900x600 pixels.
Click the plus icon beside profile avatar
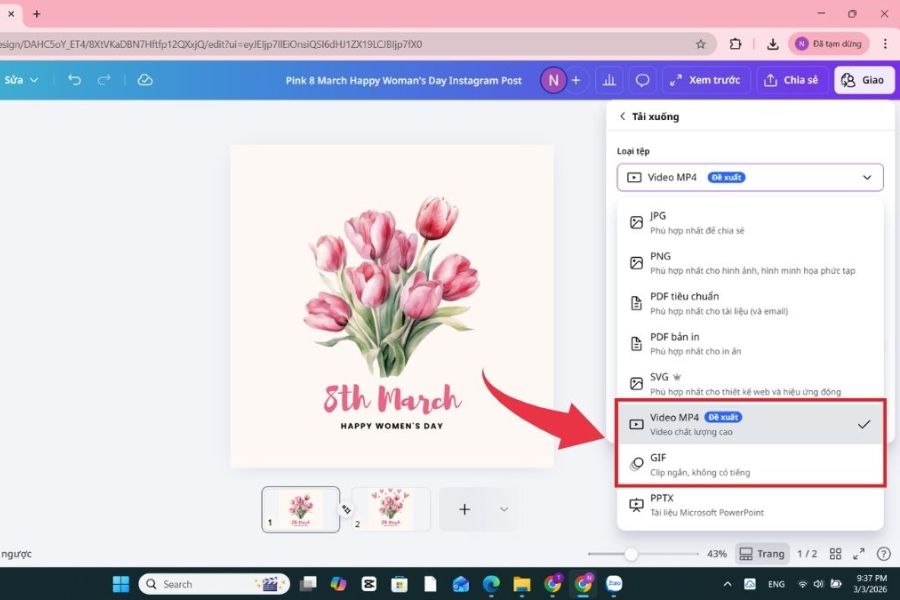pos(576,80)
